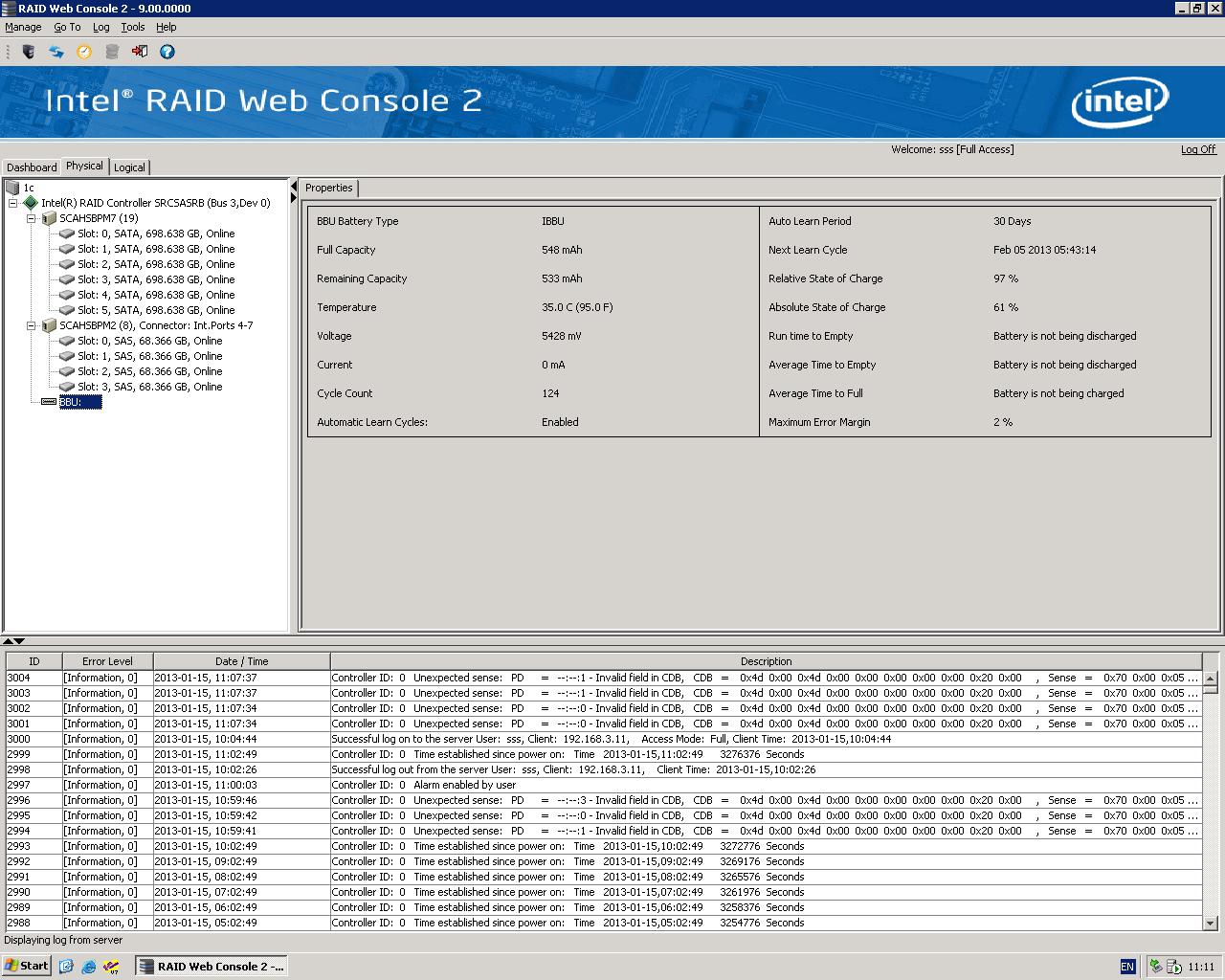Open the Tools menu
Image resolution: width=1225 pixels, height=980 pixels.
(x=133, y=27)
